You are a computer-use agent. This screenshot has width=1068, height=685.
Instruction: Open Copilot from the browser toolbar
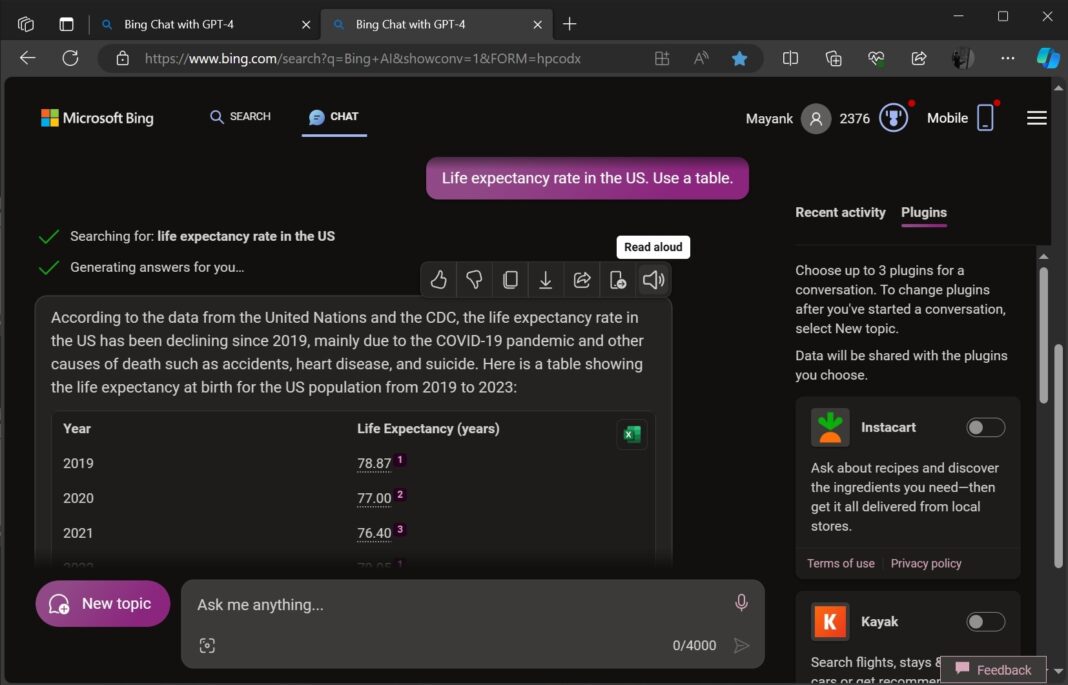coord(1047,58)
